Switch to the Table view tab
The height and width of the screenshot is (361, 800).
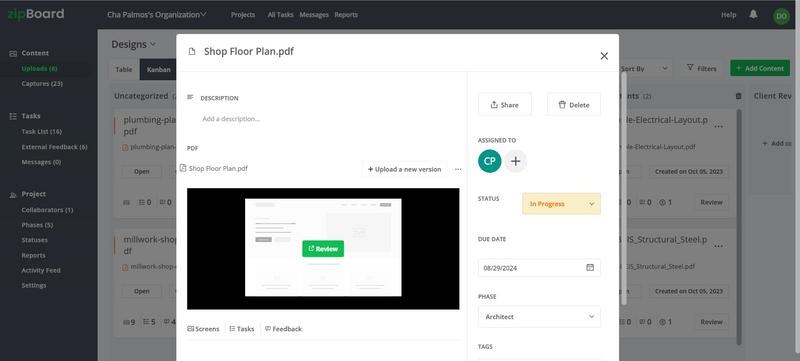[124, 70]
